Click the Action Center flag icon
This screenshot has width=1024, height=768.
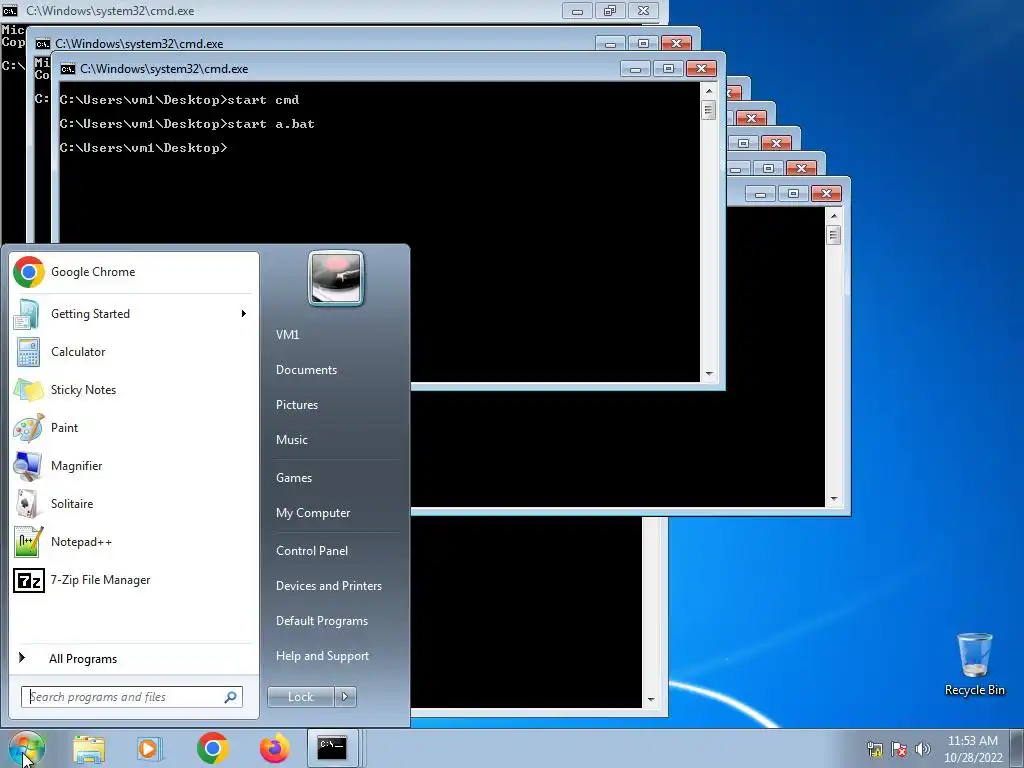pos(899,749)
